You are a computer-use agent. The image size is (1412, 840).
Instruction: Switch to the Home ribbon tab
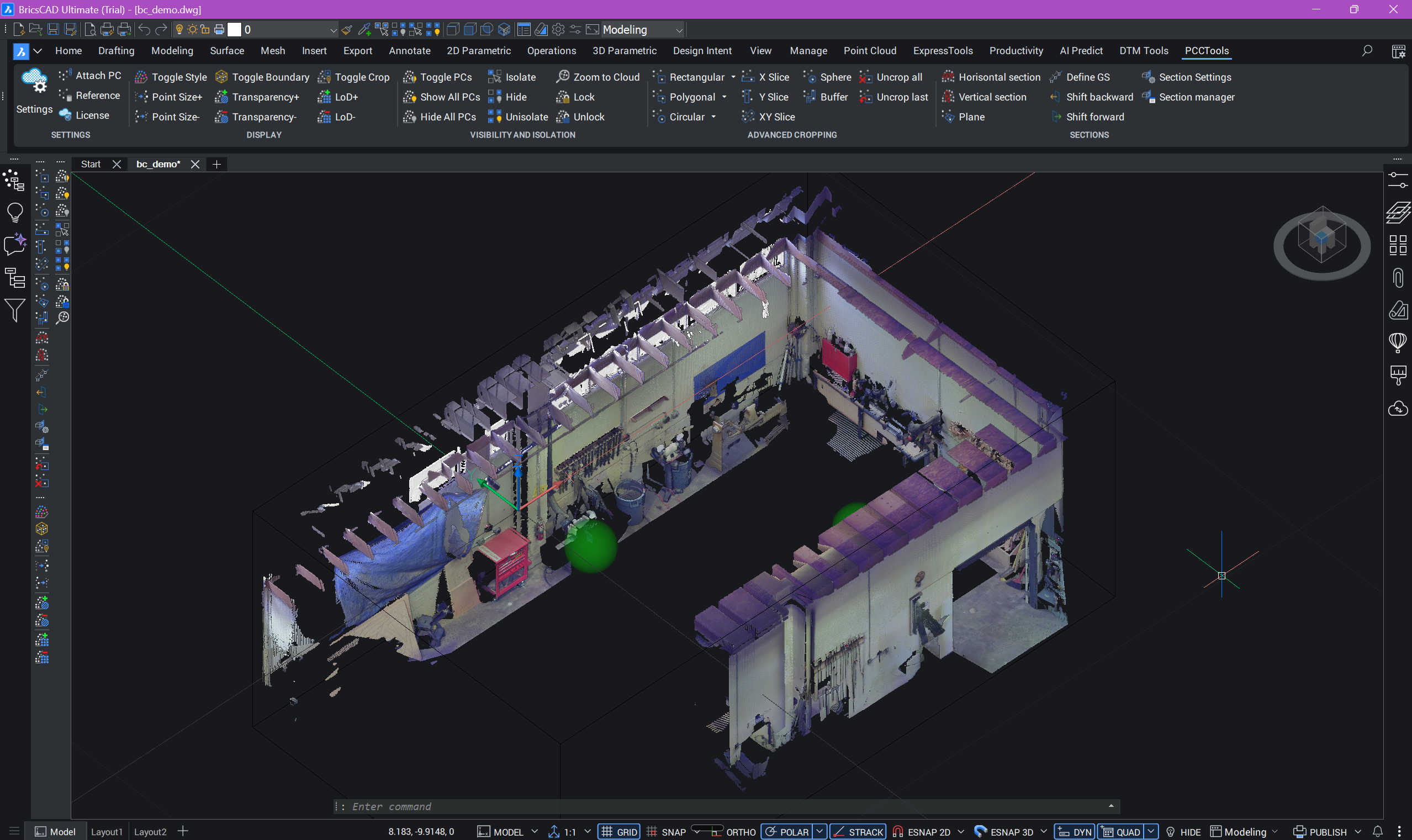click(68, 50)
